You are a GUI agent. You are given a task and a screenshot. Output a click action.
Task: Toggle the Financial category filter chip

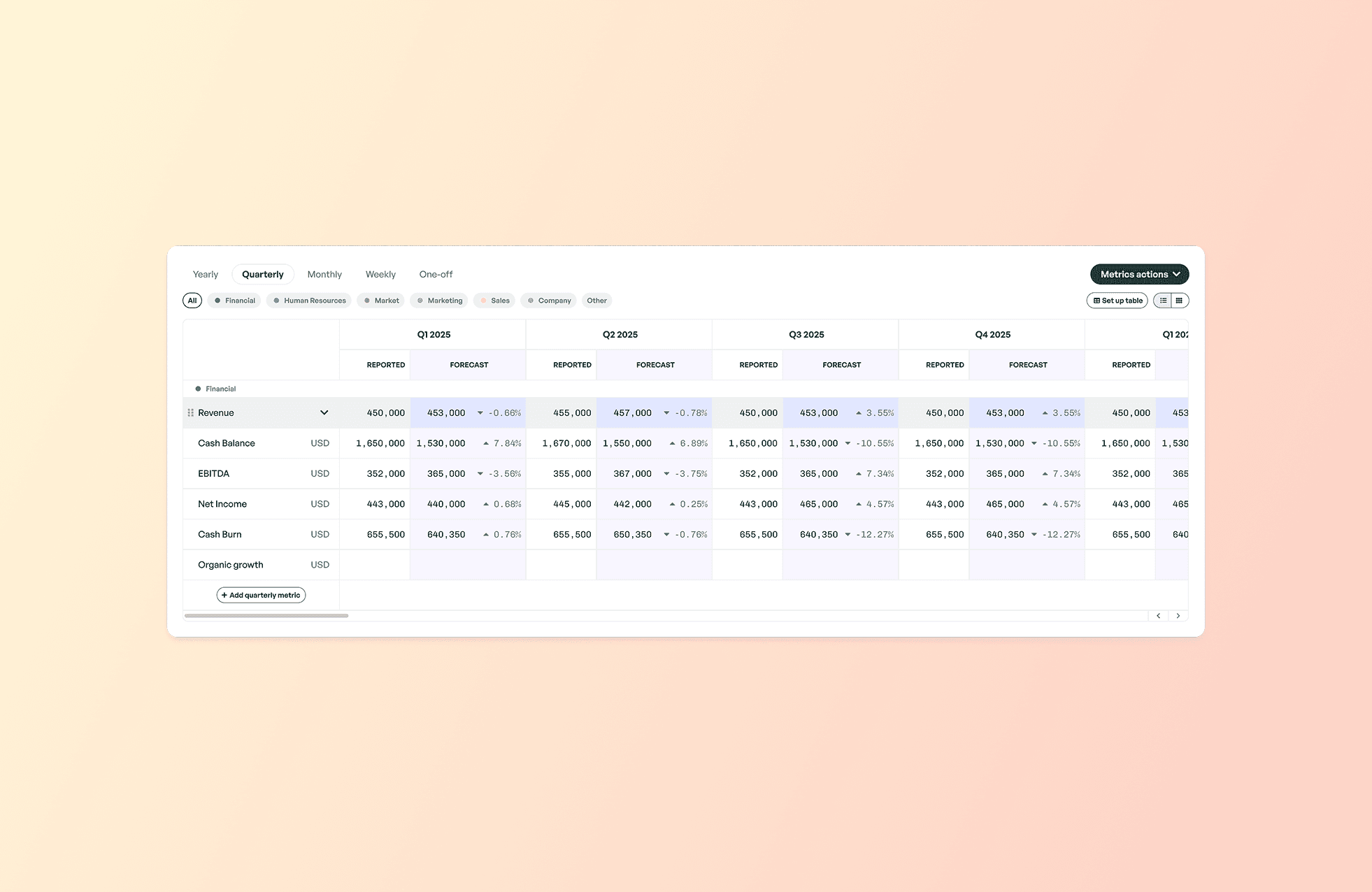[235, 301]
